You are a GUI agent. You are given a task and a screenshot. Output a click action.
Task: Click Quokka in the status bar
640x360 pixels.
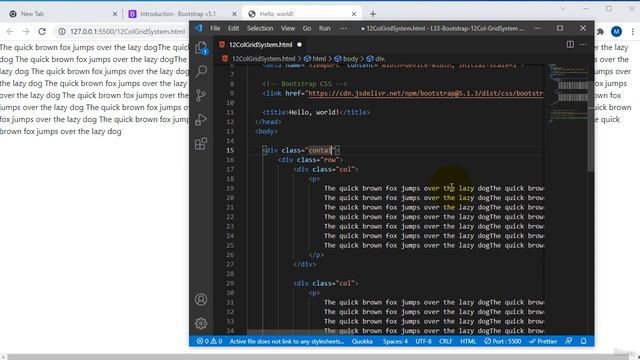pos(362,341)
